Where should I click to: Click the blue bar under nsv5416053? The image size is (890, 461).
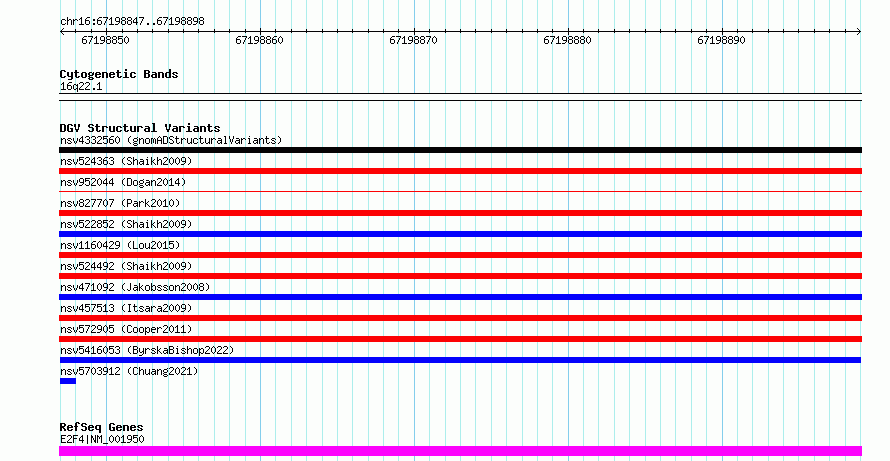460,360
